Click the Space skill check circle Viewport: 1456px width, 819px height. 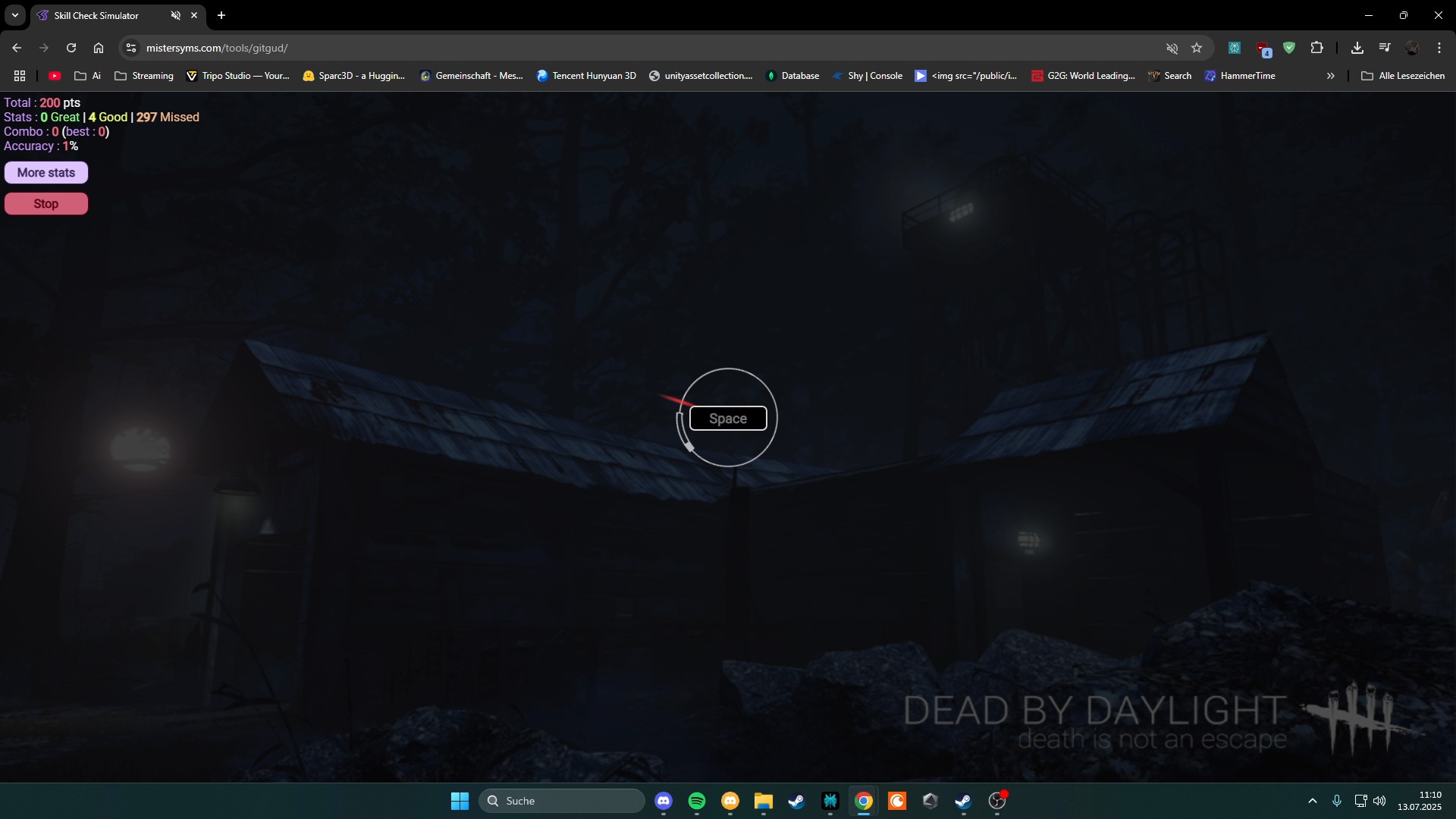[x=727, y=418]
